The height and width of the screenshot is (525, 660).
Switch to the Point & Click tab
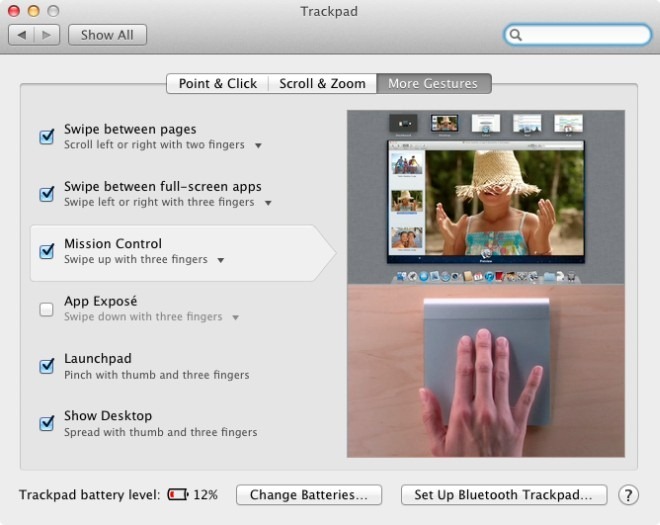coord(218,83)
